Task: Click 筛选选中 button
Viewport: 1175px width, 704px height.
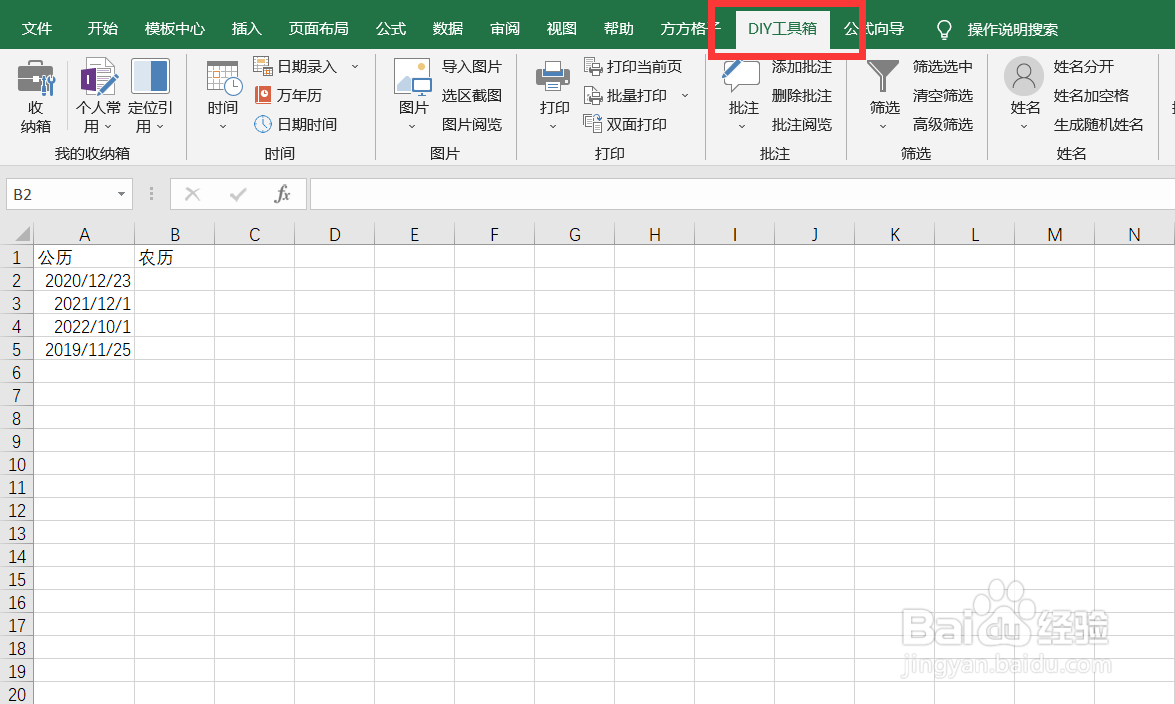Action: [x=943, y=67]
